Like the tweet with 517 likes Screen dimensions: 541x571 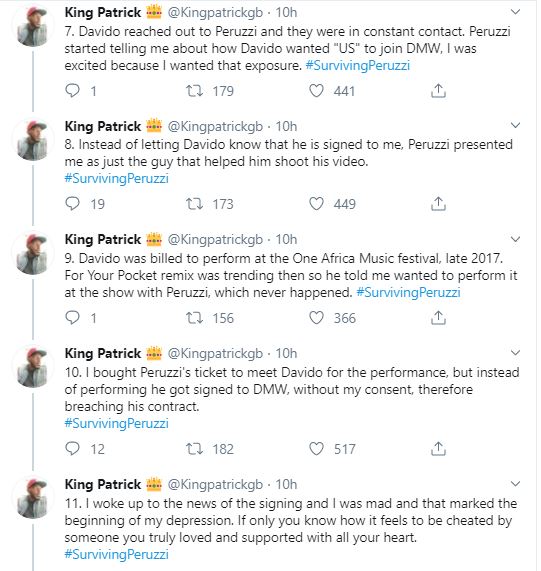(x=316, y=449)
